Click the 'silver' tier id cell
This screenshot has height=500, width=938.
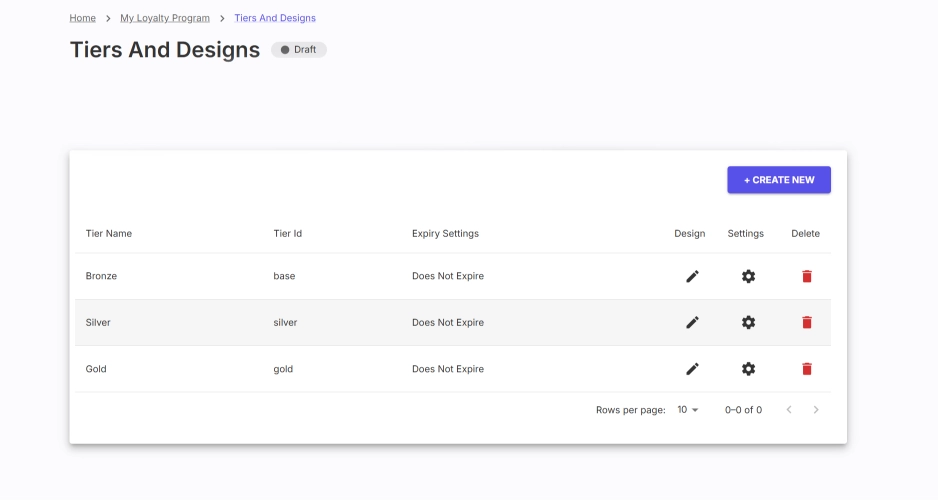click(285, 322)
